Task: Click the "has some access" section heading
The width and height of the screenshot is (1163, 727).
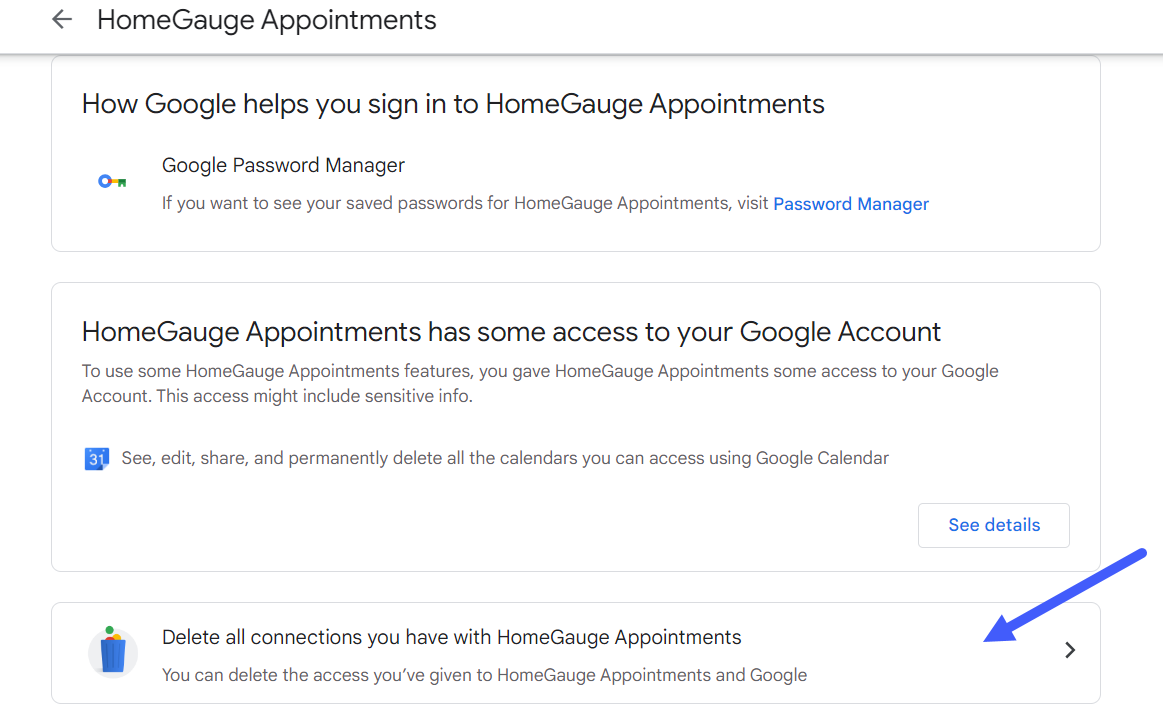Action: pyautogui.click(x=511, y=332)
